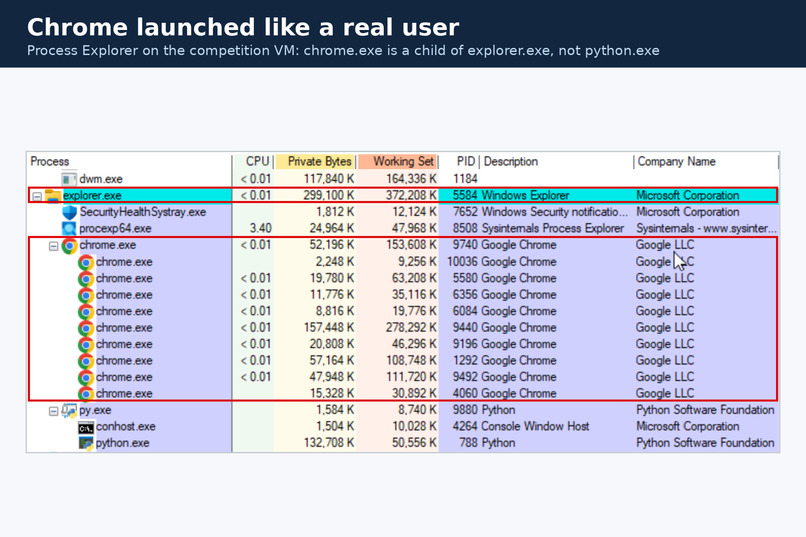
Task: Click working set value 164,336 K
Action: 411,179
